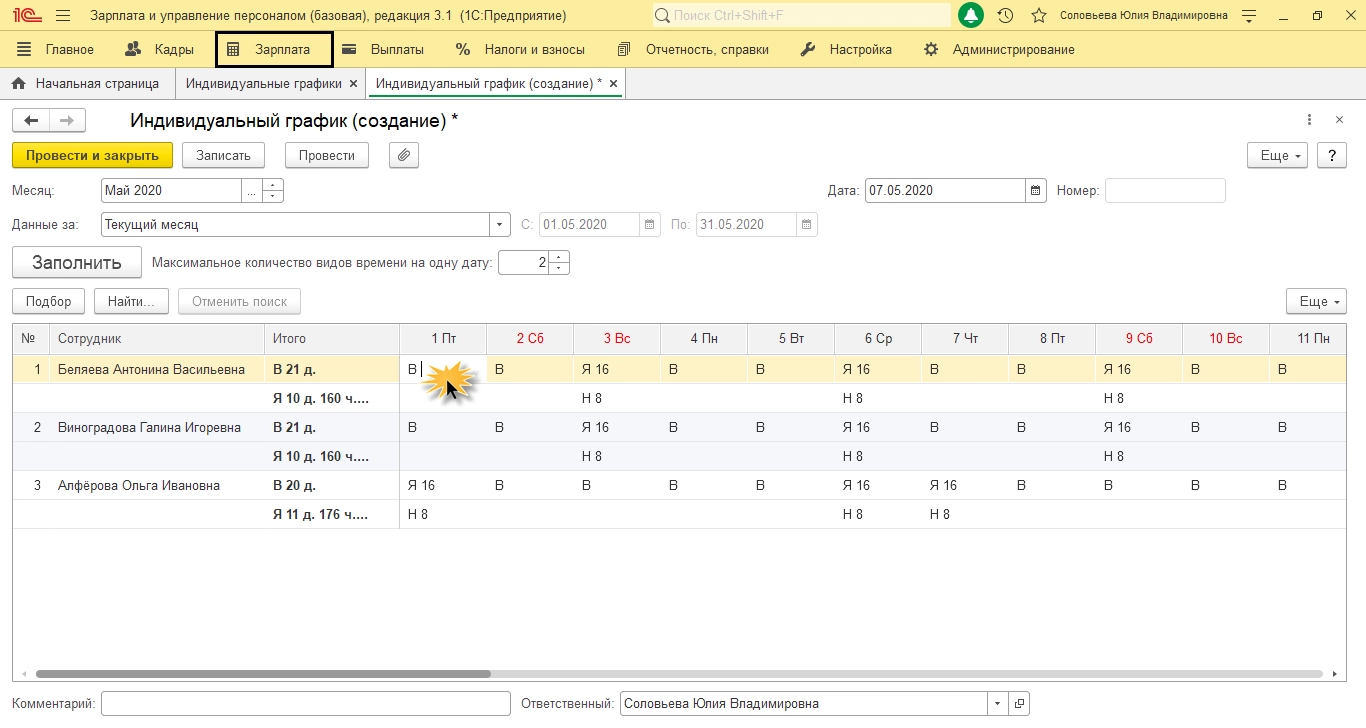This screenshot has width=1366, height=728.
Task: Go forward with the right arrow button
Action: [67, 121]
